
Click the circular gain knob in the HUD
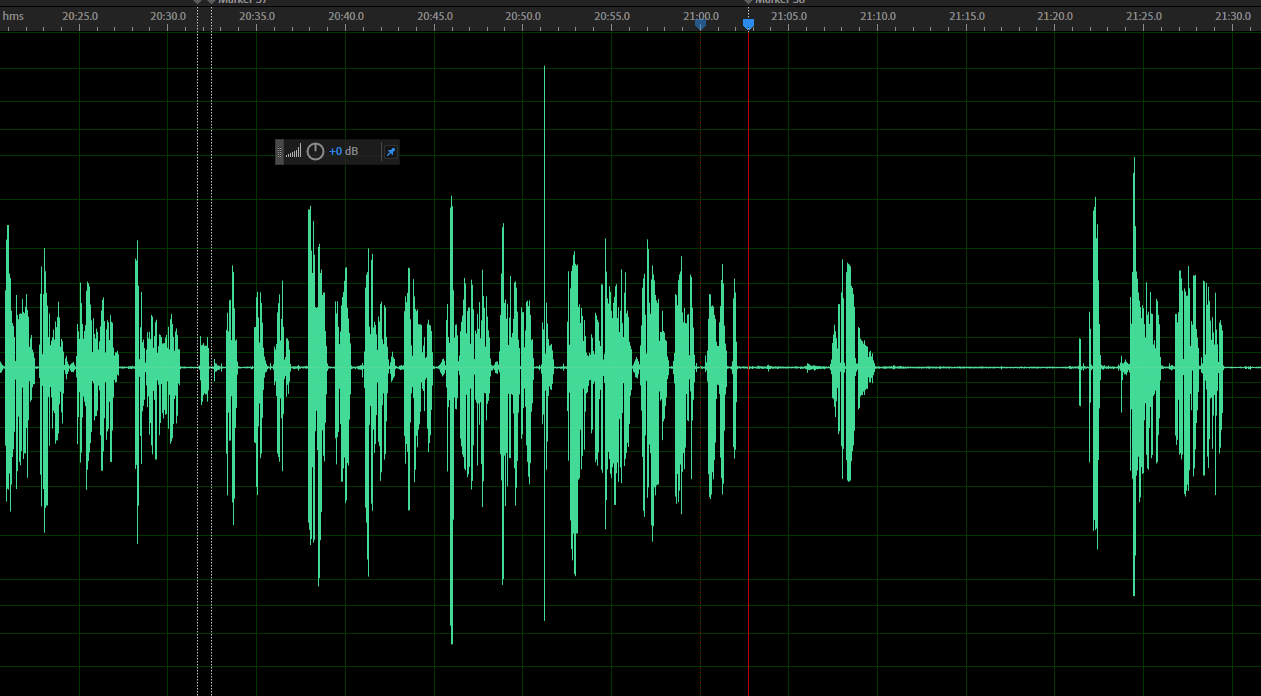[315, 152]
